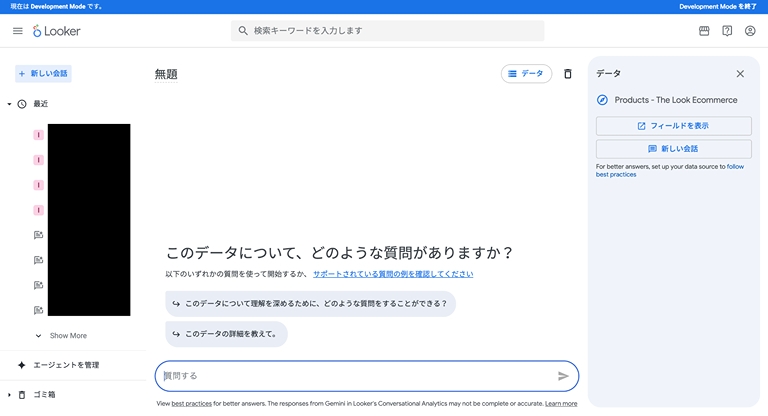Click 新しい会話 button in データ panel
The image size is (768, 416).
(x=673, y=149)
